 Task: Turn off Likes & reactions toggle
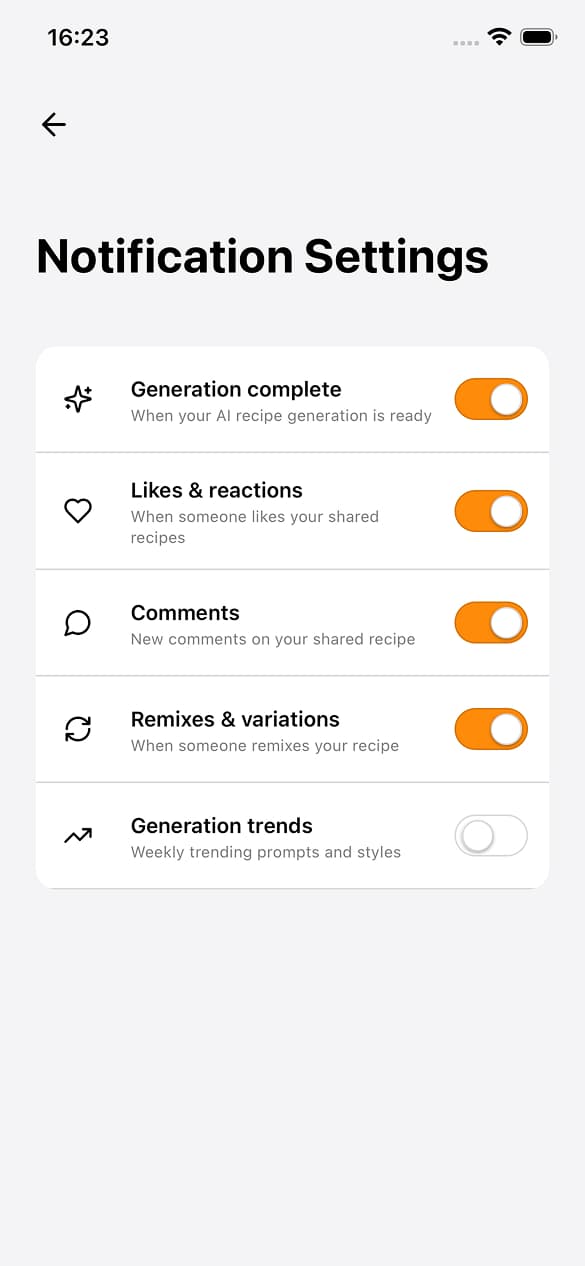(x=490, y=510)
